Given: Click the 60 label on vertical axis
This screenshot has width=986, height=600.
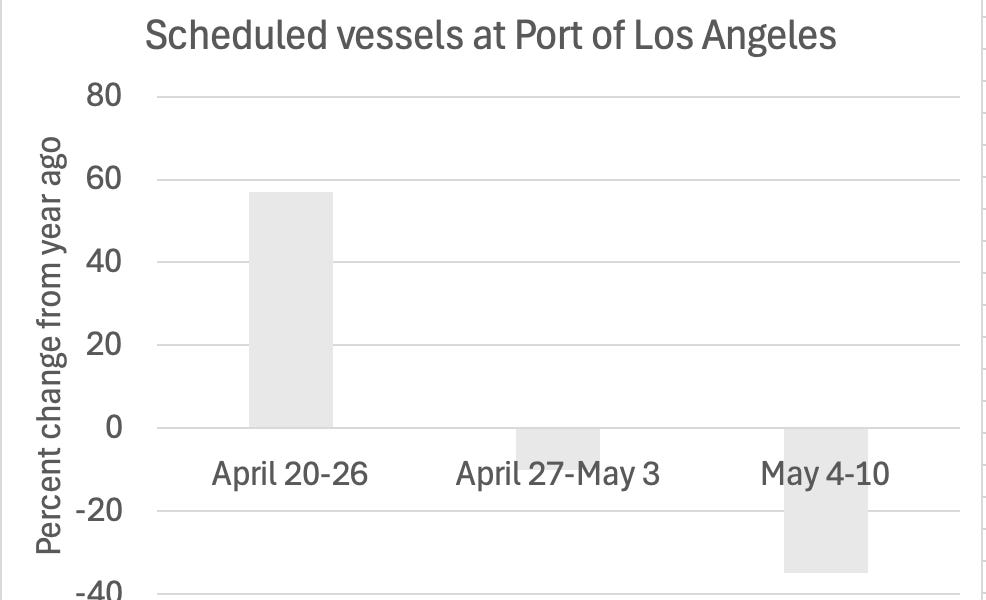Looking at the screenshot, I should pos(103,180).
